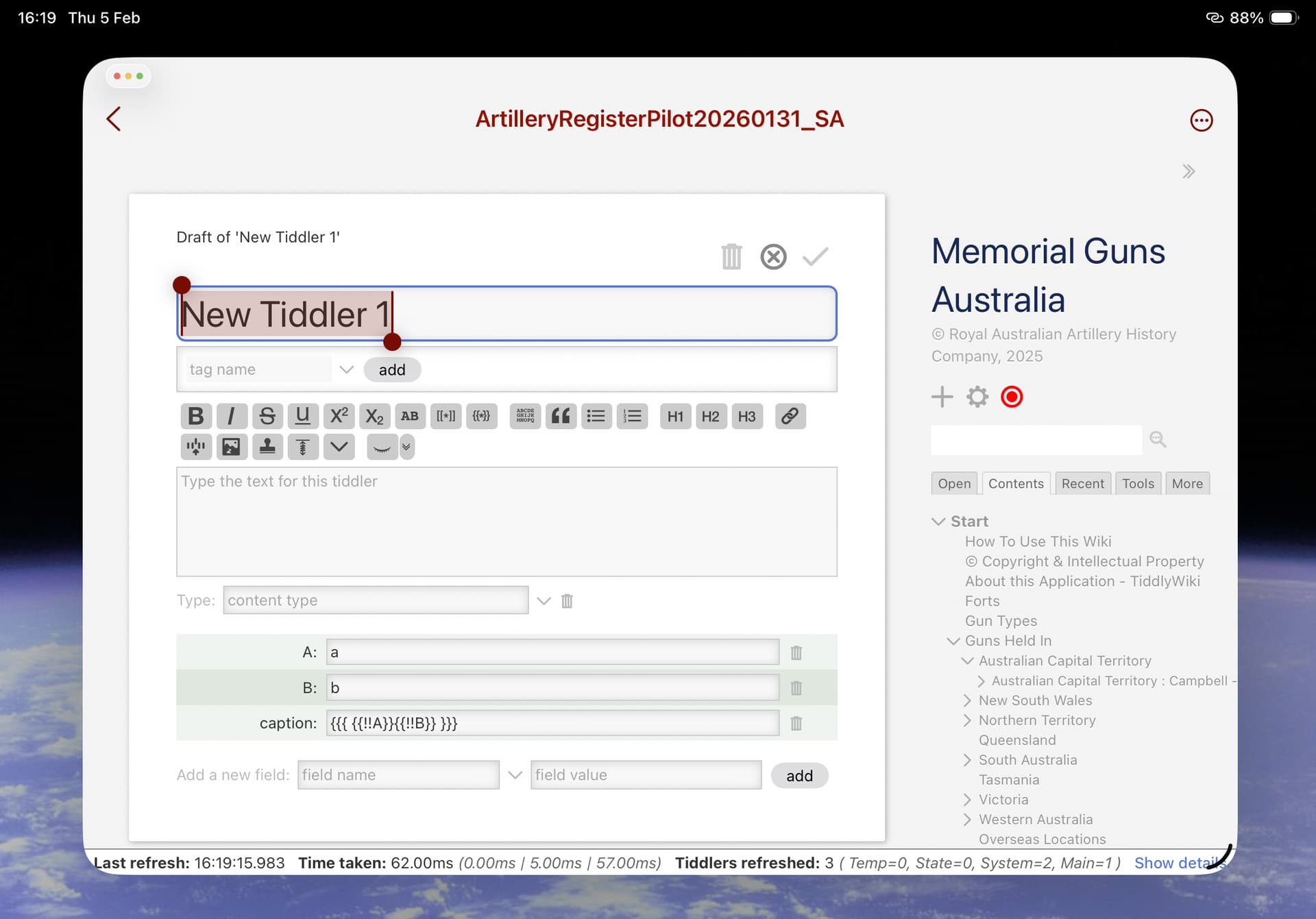Switch to the Recent tab
Image resolution: width=1316 pixels, height=919 pixels.
coord(1082,484)
